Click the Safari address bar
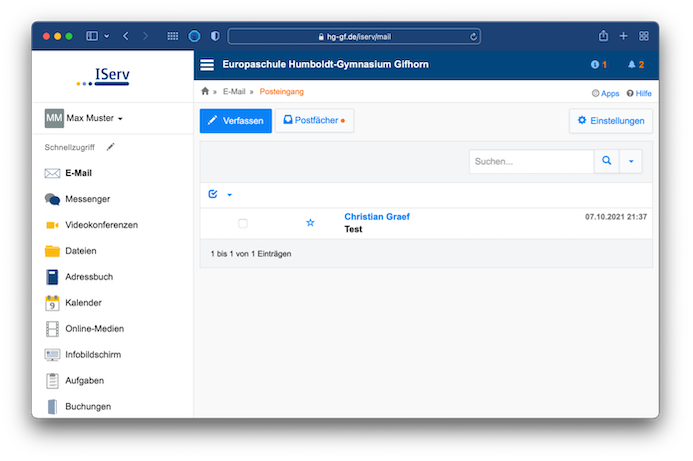 354,37
